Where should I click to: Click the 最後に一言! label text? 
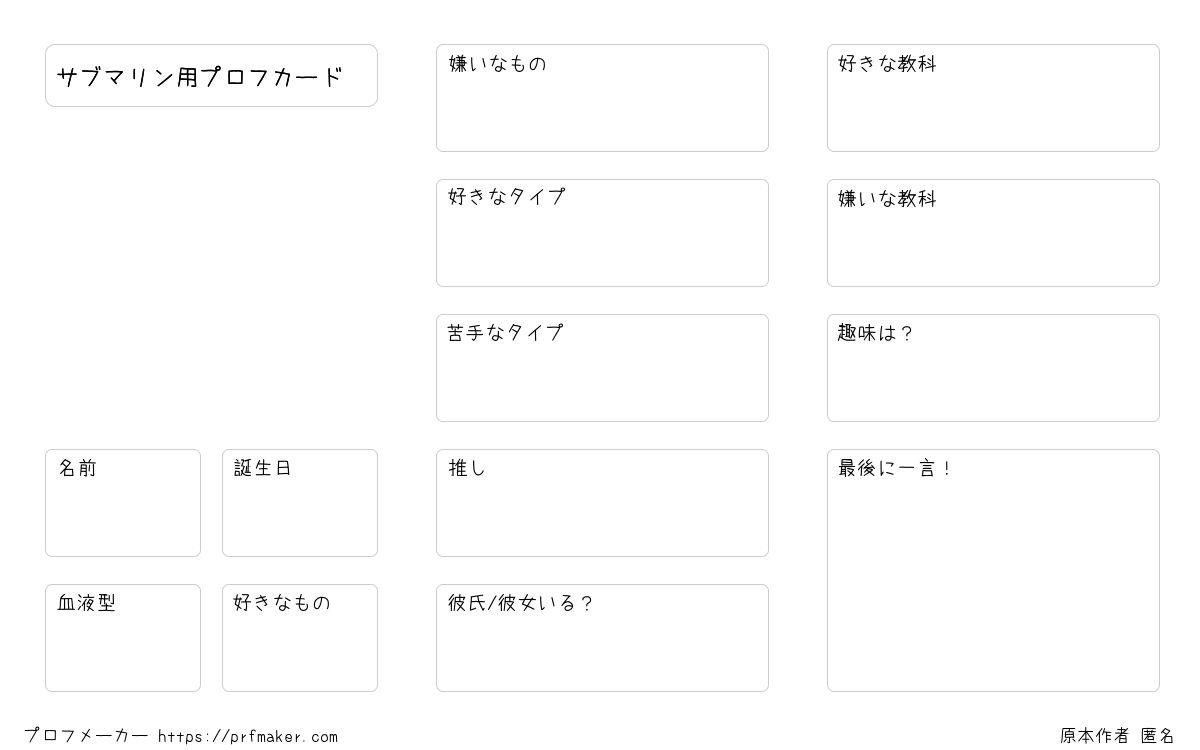[x=894, y=468]
